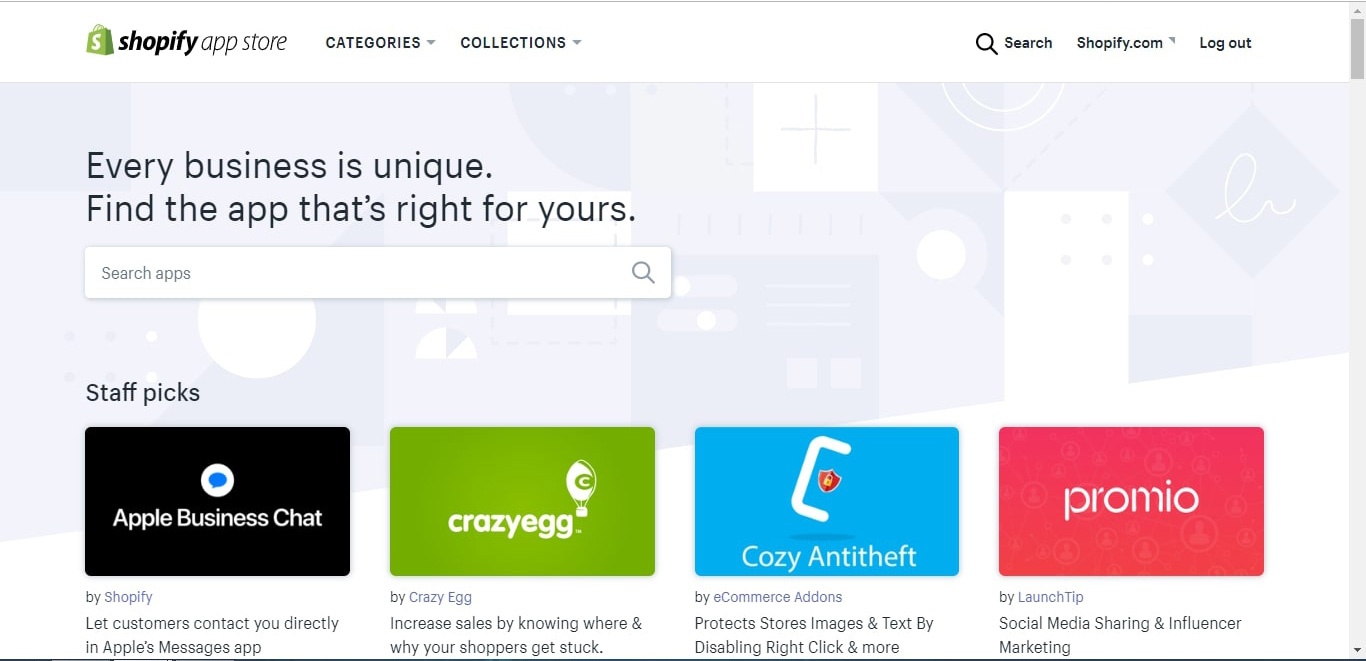Open the Shopify.com dropdown
Viewport: 1366px width, 661px height.
point(1125,43)
